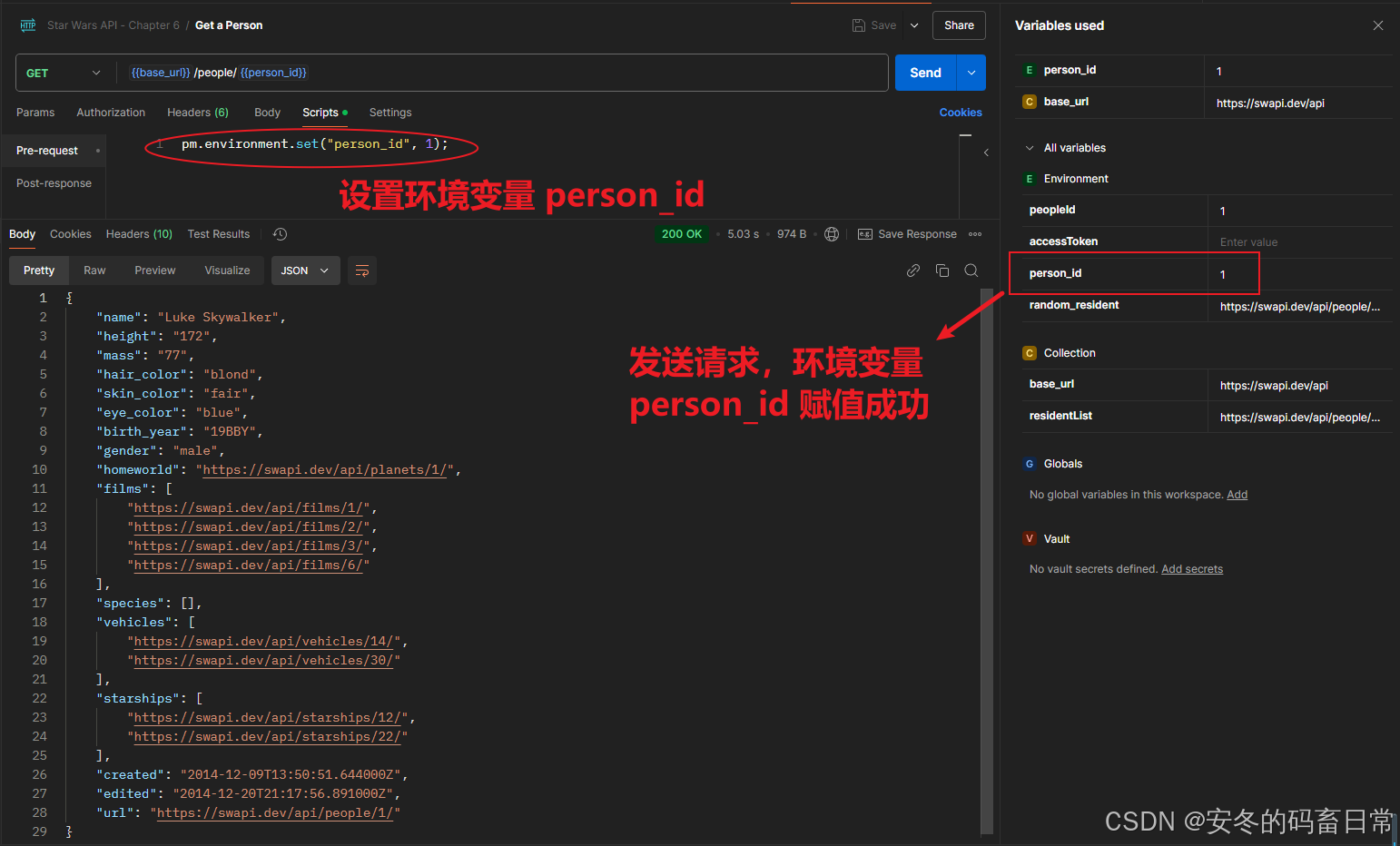Screen dimensions: 1400x846
Task: Open the vehicles/14 URL link
Action: click(x=264, y=642)
